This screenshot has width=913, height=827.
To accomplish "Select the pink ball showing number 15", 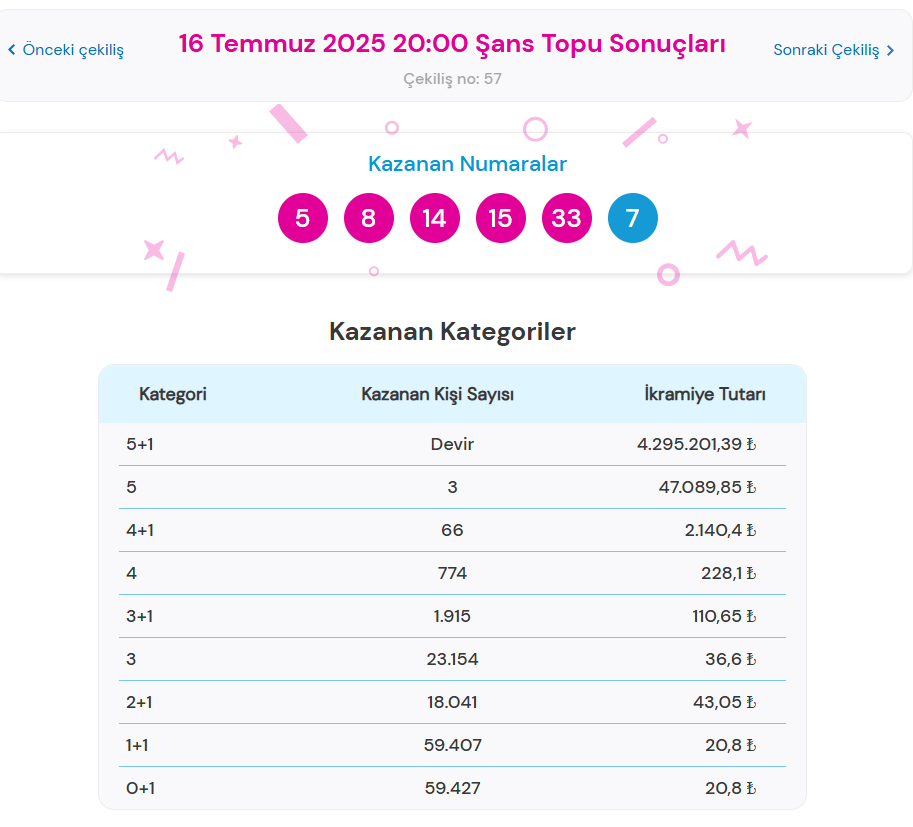I will 500,217.
